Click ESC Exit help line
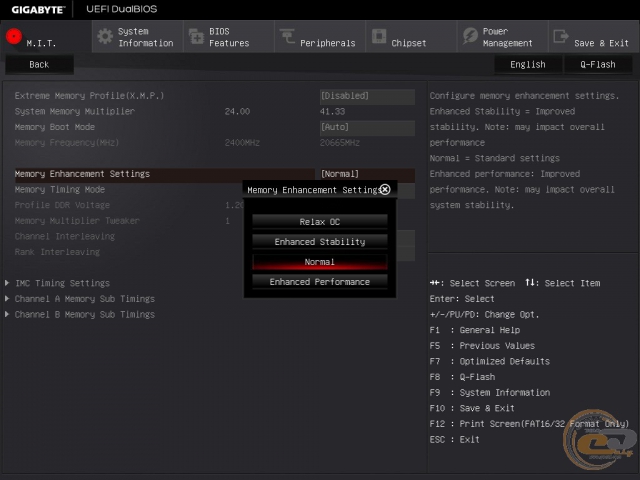The width and height of the screenshot is (640, 480). pos(454,440)
